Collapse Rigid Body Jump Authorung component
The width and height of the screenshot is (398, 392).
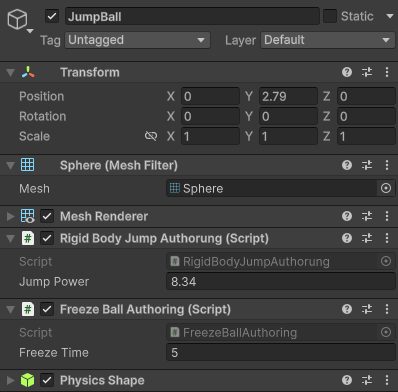point(10,239)
